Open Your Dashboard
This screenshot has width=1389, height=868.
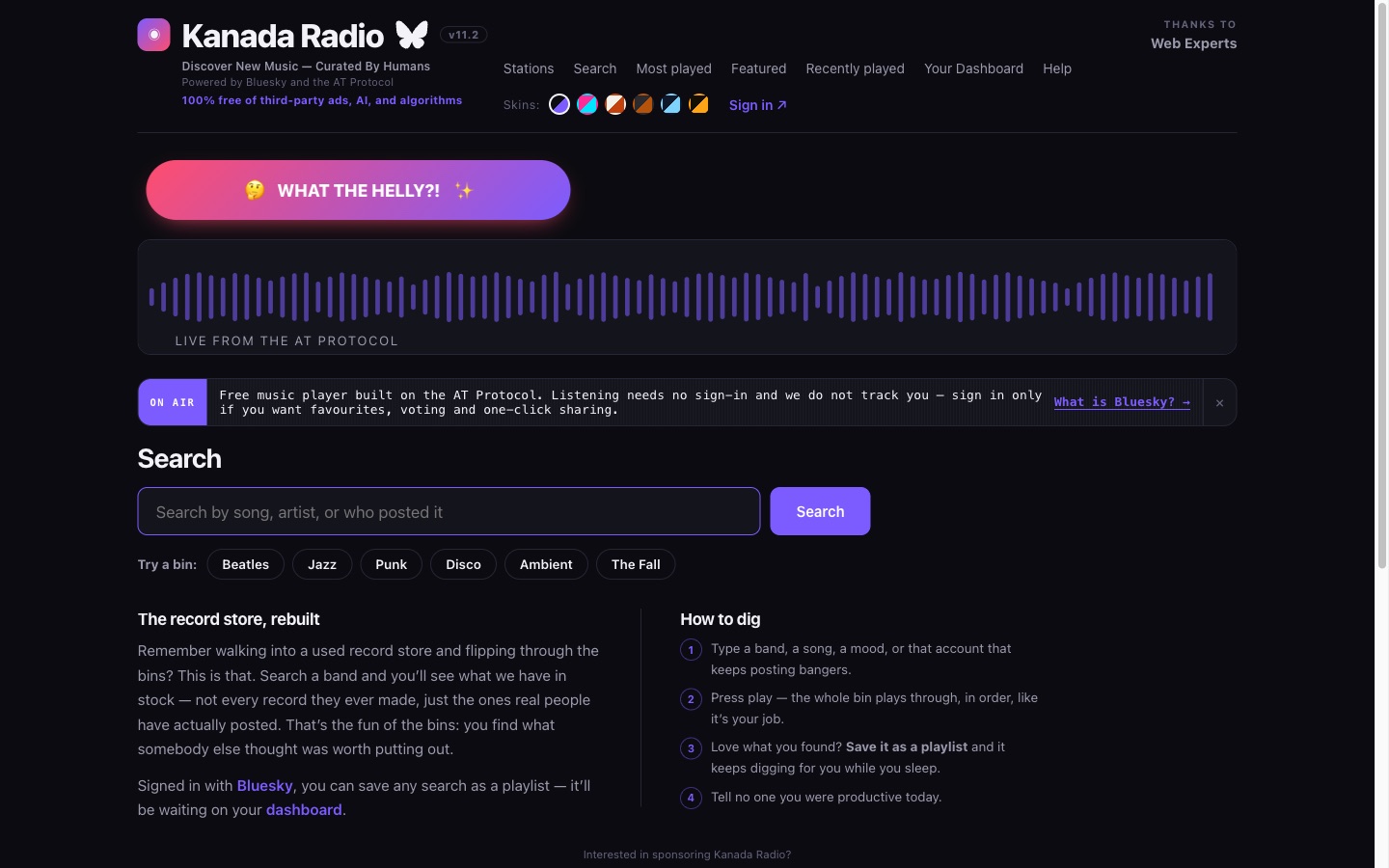(973, 68)
